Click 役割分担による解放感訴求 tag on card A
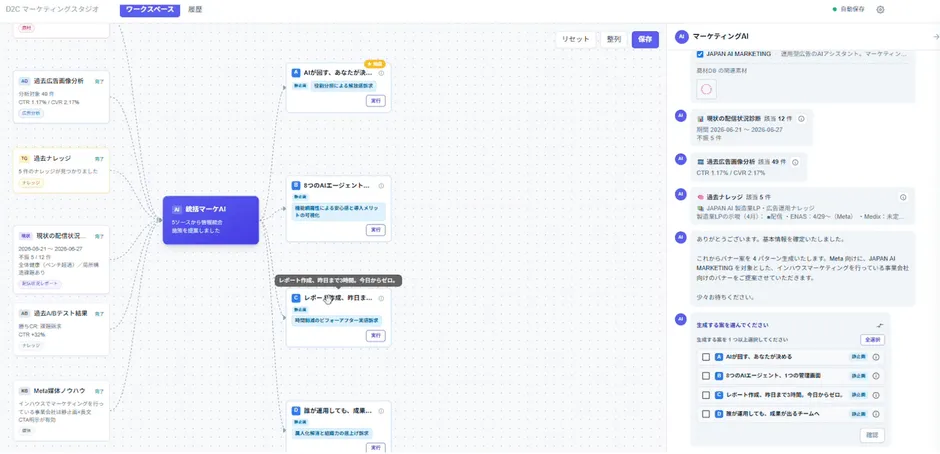 pyautogui.click(x=344, y=86)
